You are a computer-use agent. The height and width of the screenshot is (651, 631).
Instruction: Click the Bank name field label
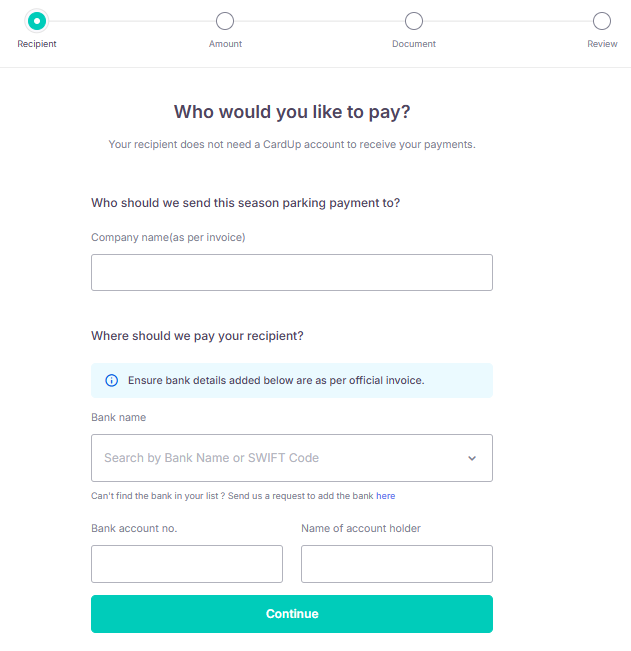click(x=118, y=417)
